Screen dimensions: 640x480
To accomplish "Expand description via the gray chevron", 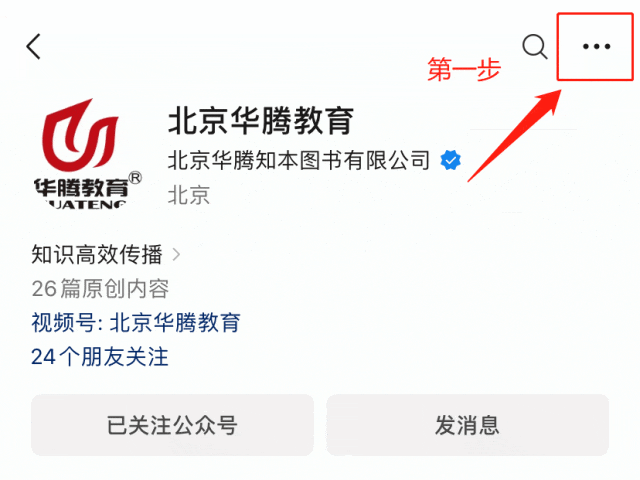I will tap(176, 255).
